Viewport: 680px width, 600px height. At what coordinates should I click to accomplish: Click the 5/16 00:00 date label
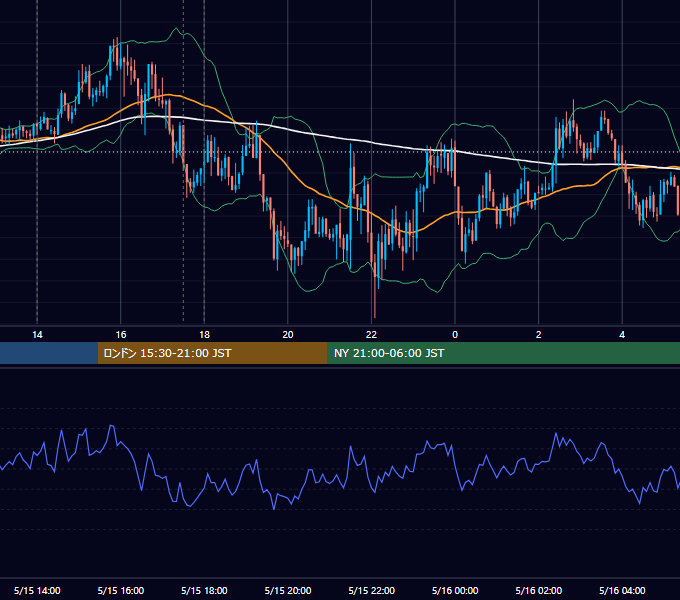click(455, 590)
